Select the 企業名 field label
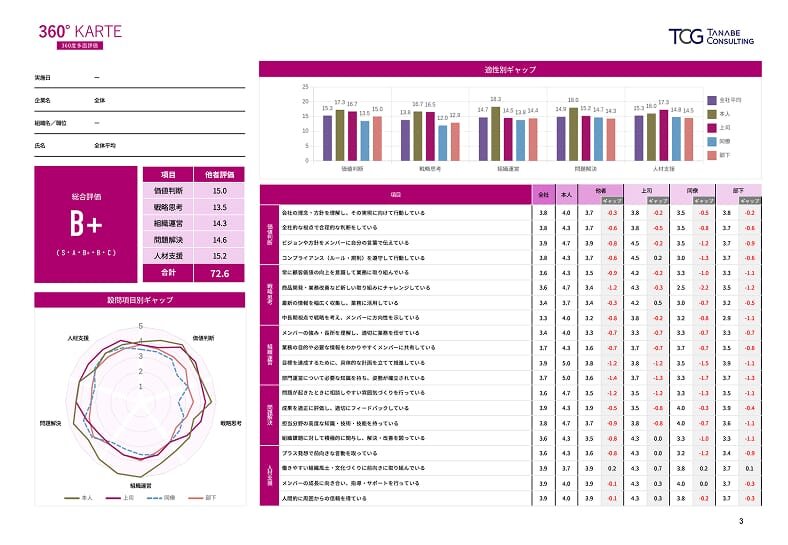 (x=42, y=100)
